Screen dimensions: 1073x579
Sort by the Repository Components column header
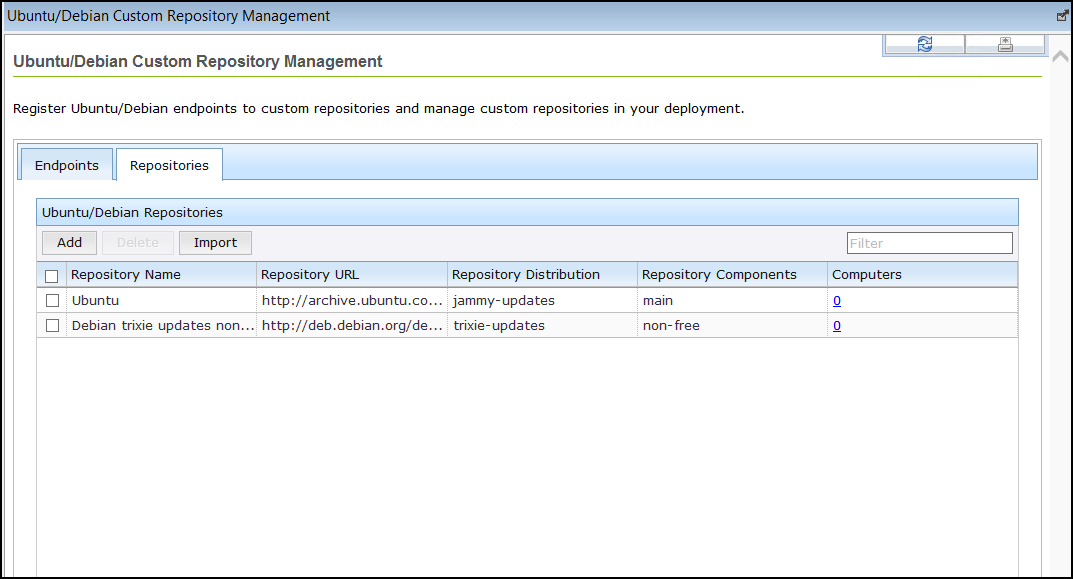[x=732, y=274]
